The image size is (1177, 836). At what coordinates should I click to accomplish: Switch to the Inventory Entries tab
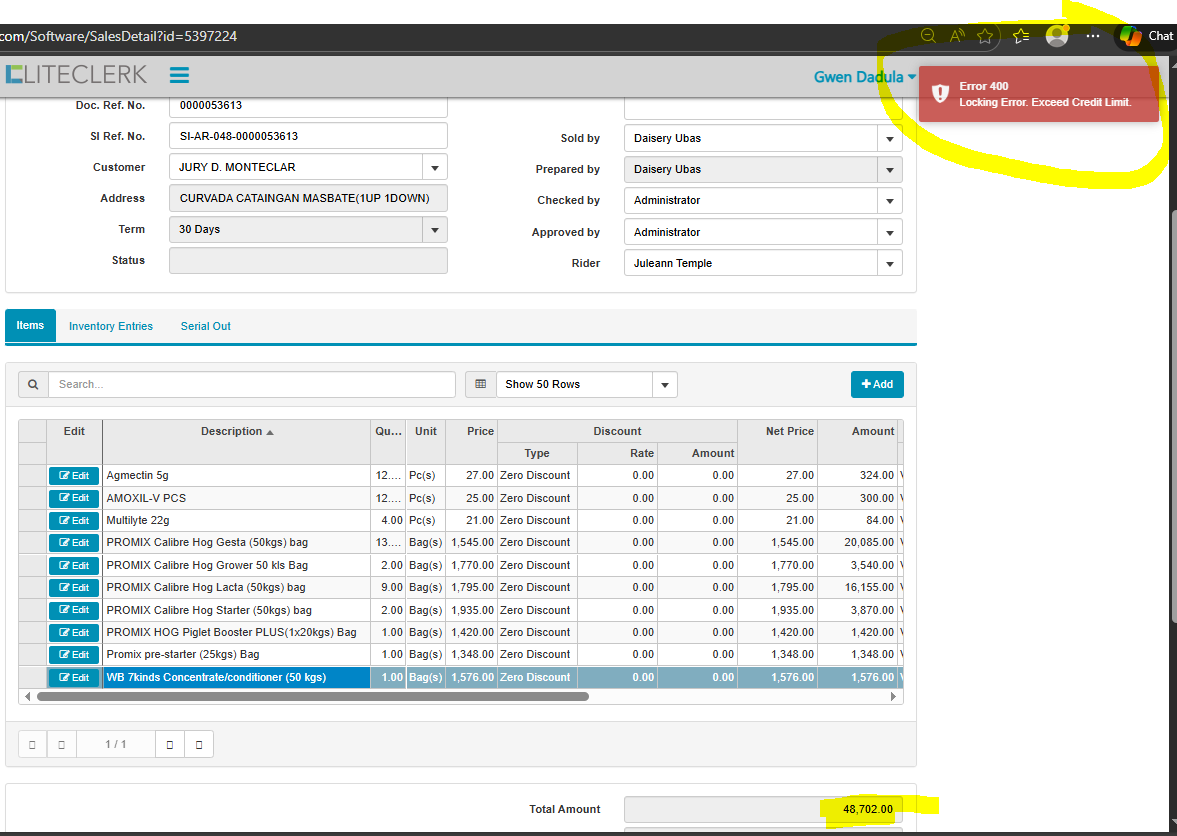click(111, 326)
